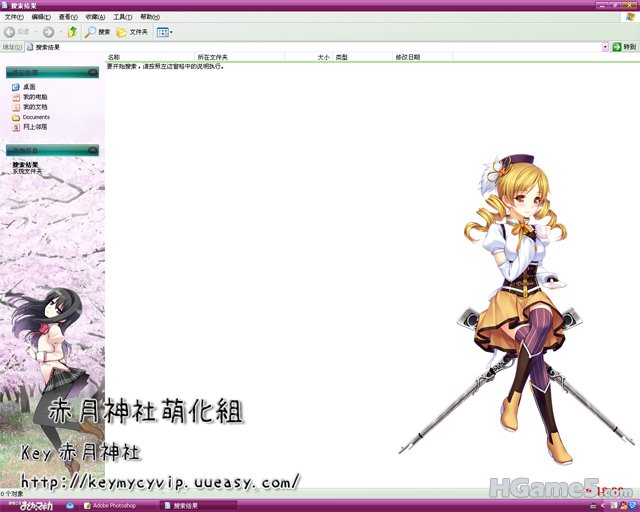Click the 转到 (Go) button
The height and width of the screenshot is (512, 640).
click(624, 47)
